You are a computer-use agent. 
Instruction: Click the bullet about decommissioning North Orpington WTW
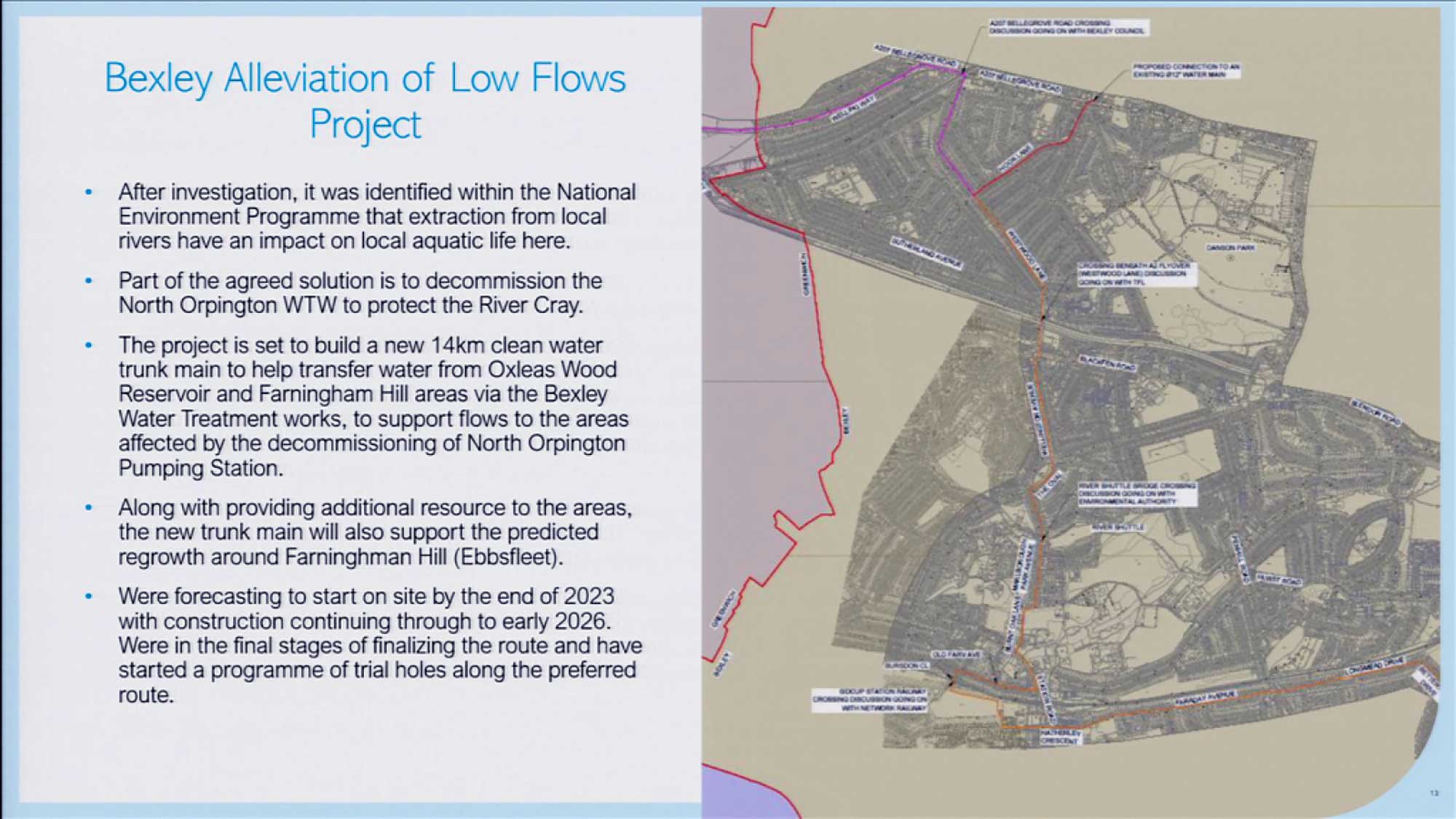pyautogui.click(x=360, y=293)
